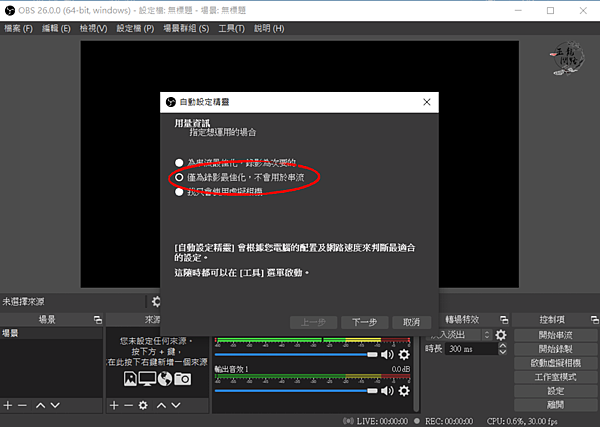The image size is (600, 427).
Task: Undock the 轉場特效 transitions panel
Action: tap(504, 319)
